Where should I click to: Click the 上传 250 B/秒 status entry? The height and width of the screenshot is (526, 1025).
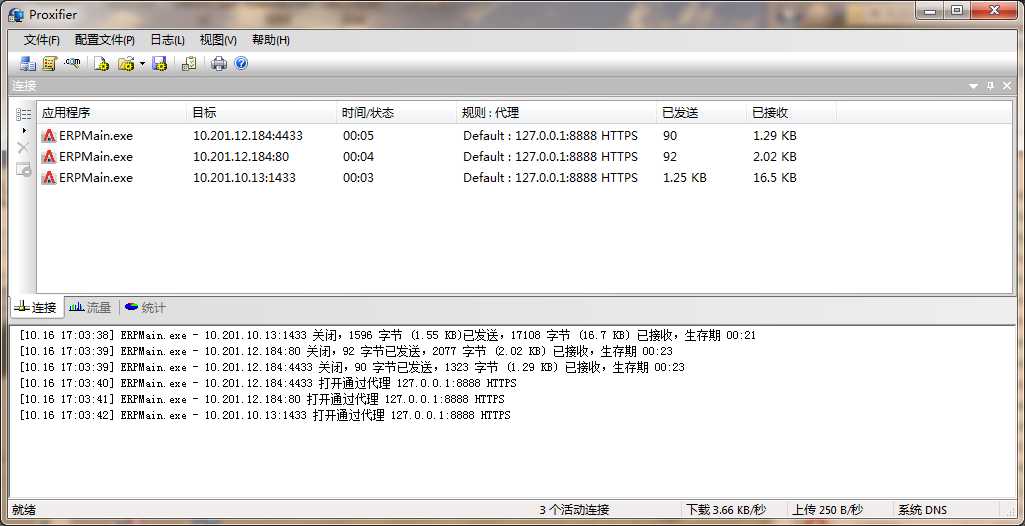click(x=828, y=510)
